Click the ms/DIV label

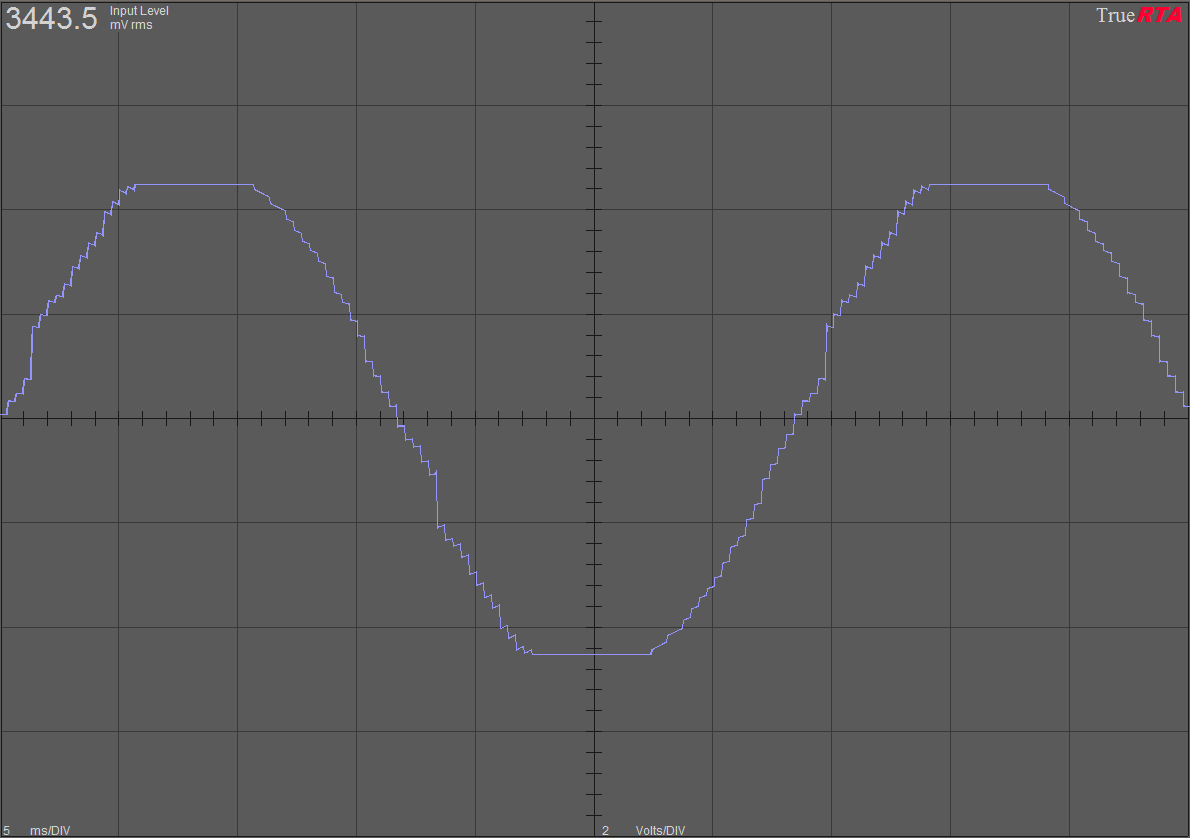[x=50, y=830]
